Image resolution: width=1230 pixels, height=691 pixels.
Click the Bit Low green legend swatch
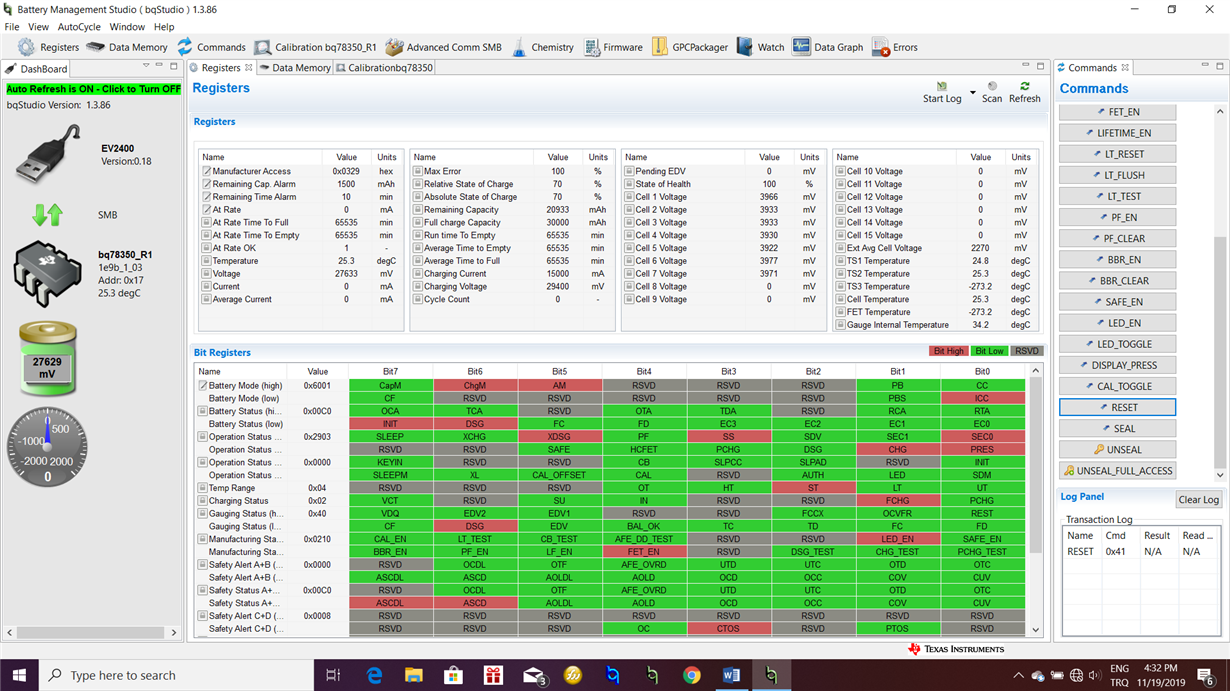990,351
